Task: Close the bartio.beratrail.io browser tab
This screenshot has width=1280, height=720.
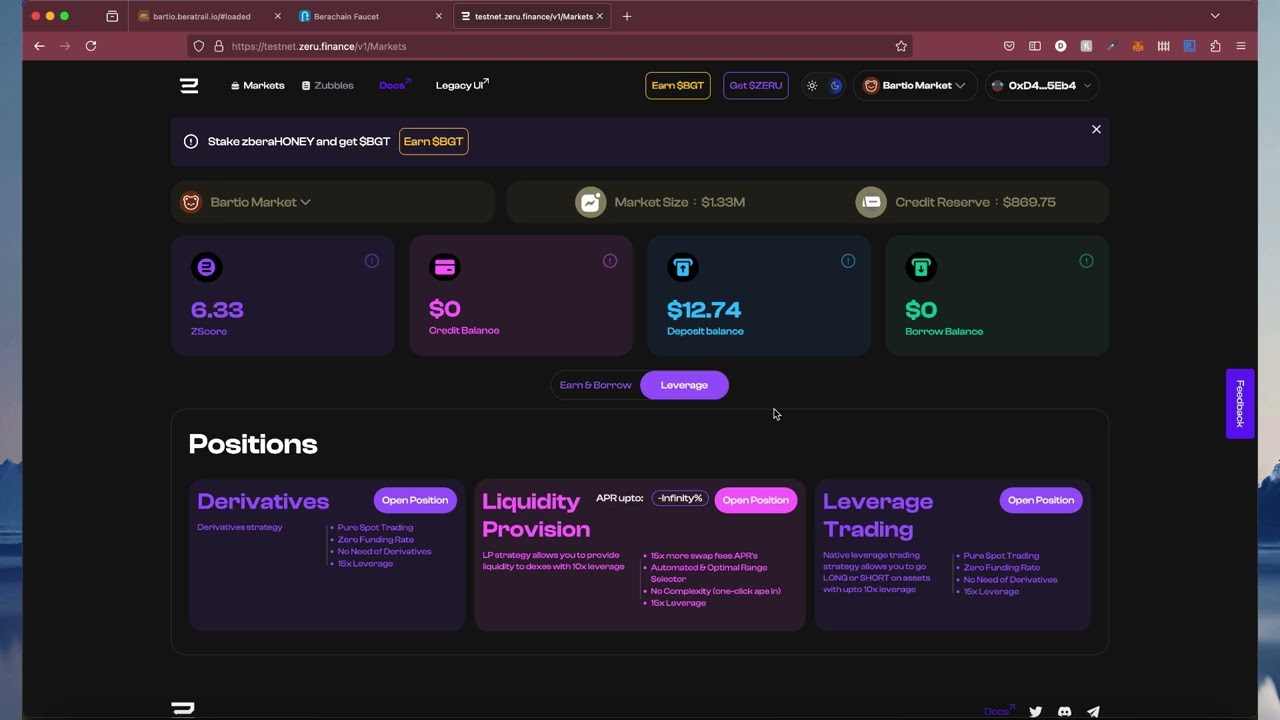Action: [x=277, y=16]
